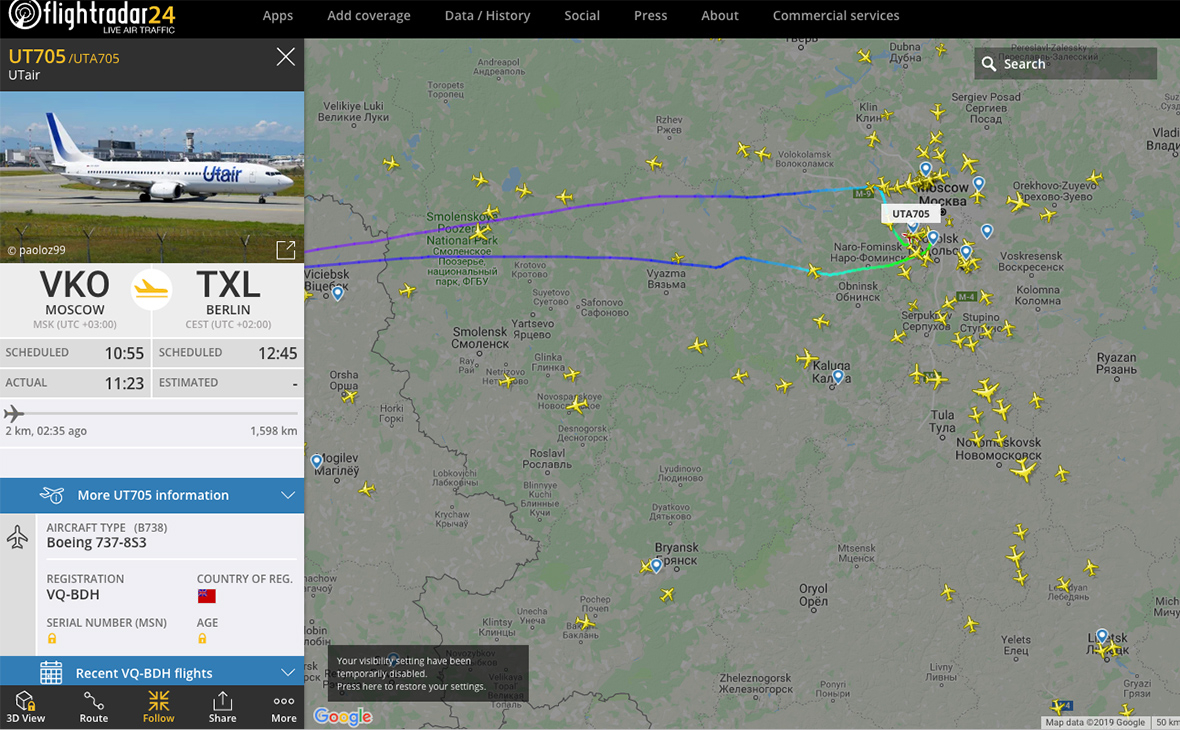Open the 3D View mode
This screenshot has width=1180, height=730.
coord(26,707)
